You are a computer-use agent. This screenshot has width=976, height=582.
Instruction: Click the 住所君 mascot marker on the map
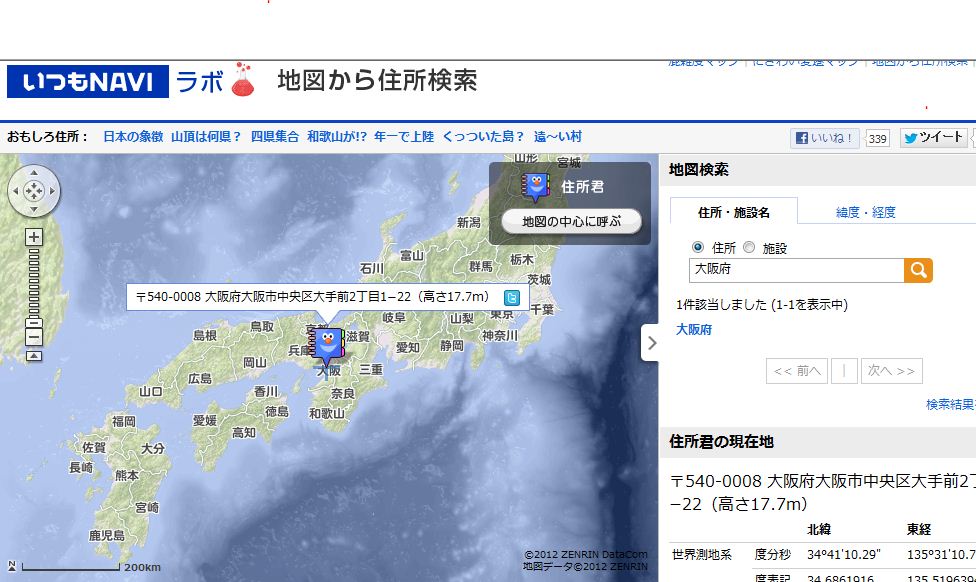coord(326,345)
